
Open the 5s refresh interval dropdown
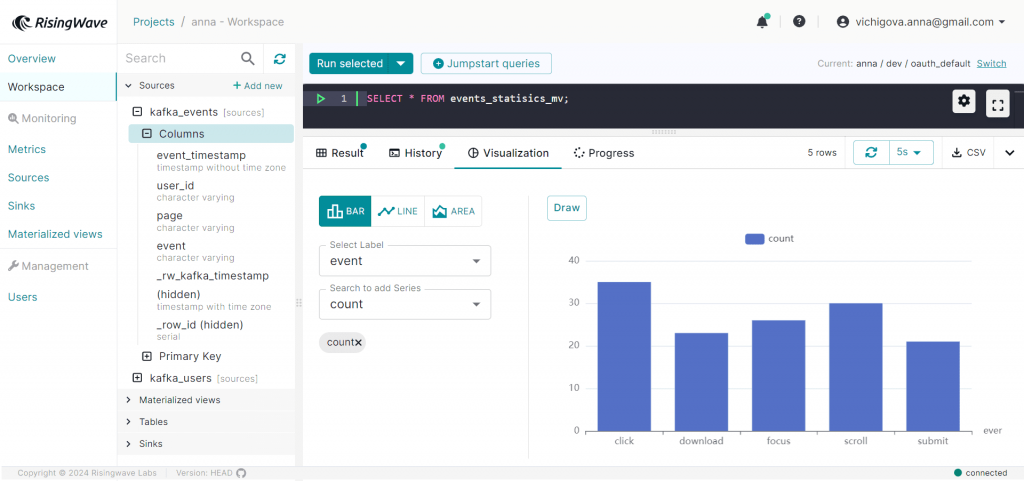pos(910,153)
